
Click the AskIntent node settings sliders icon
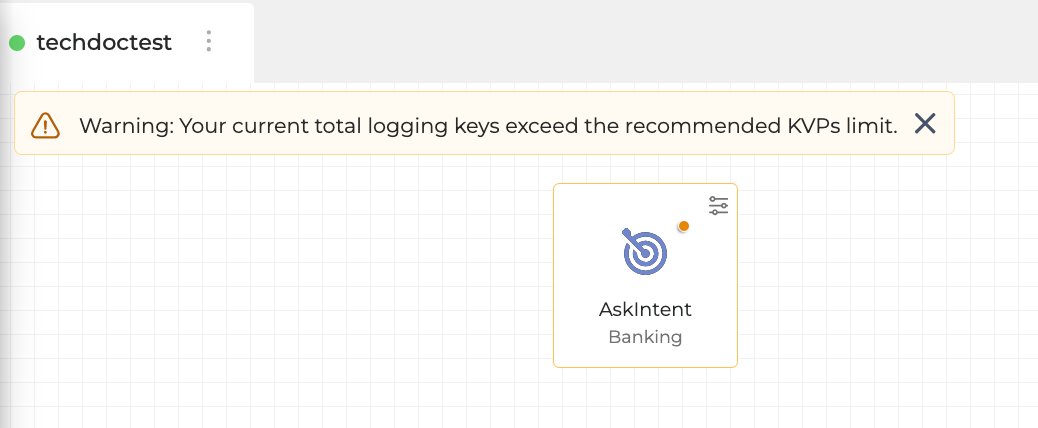(719, 205)
